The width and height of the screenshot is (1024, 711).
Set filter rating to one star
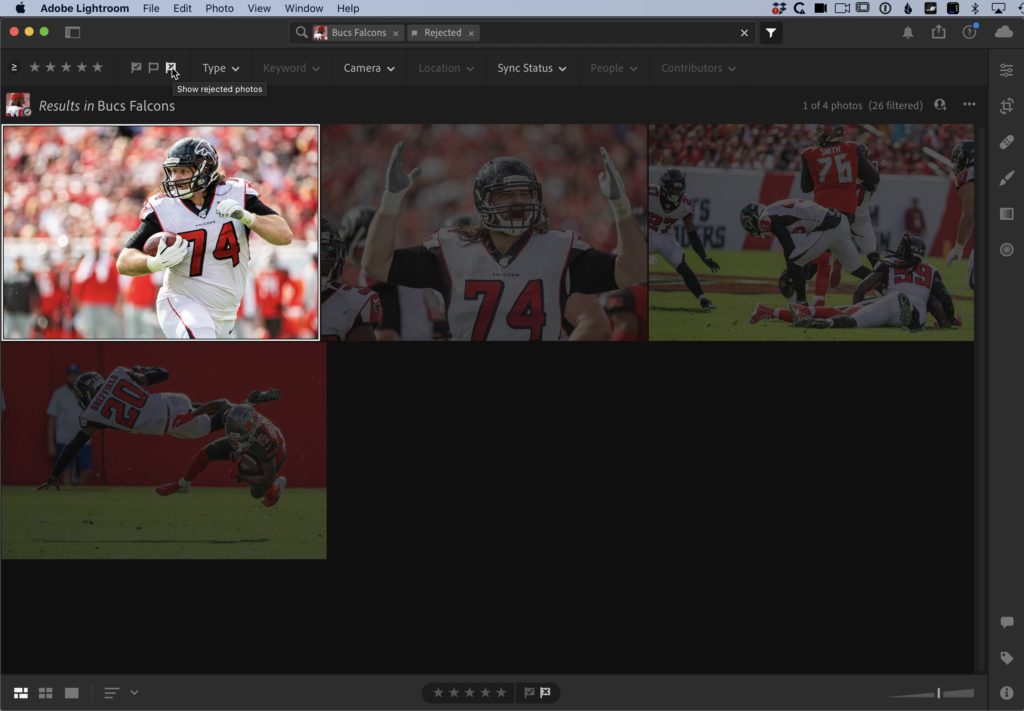[35, 67]
